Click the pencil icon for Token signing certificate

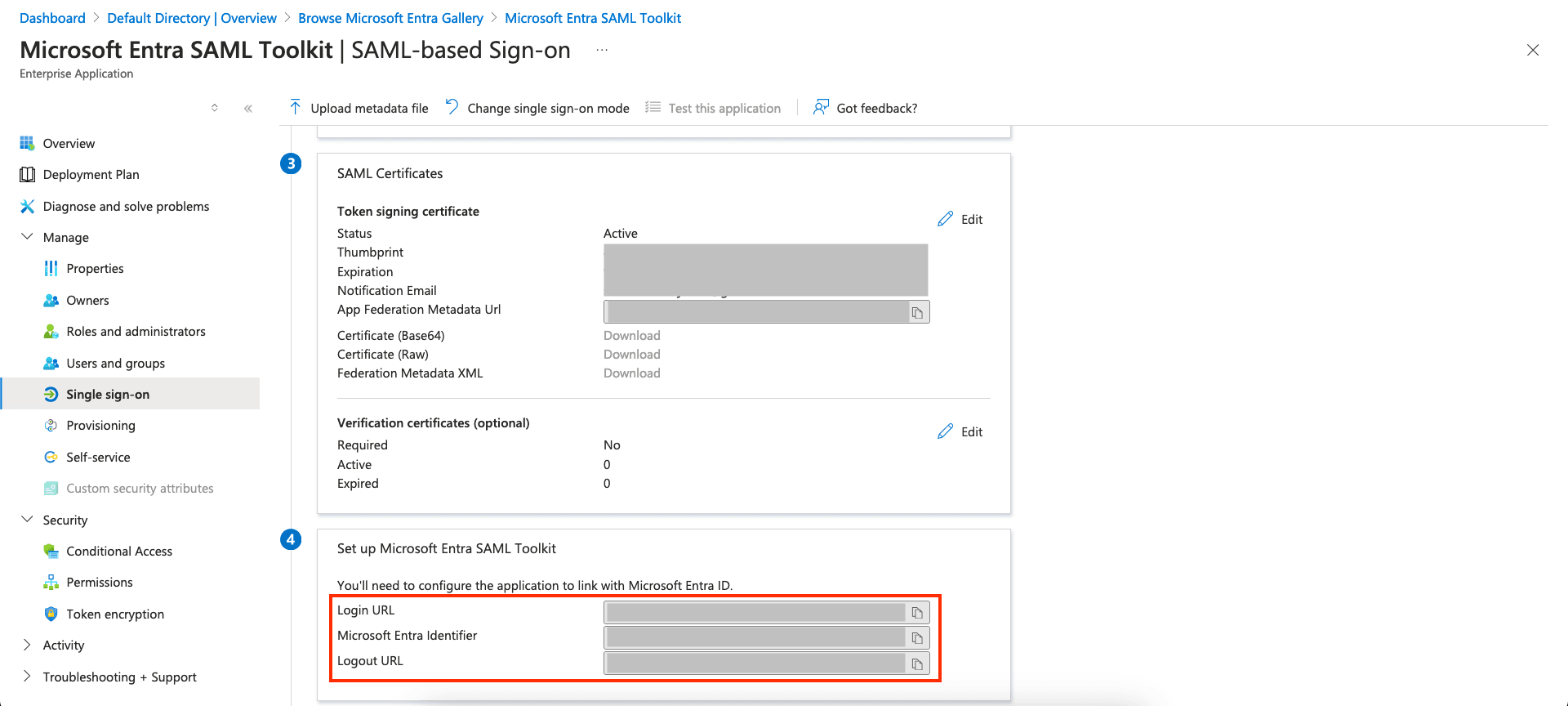pos(945,219)
